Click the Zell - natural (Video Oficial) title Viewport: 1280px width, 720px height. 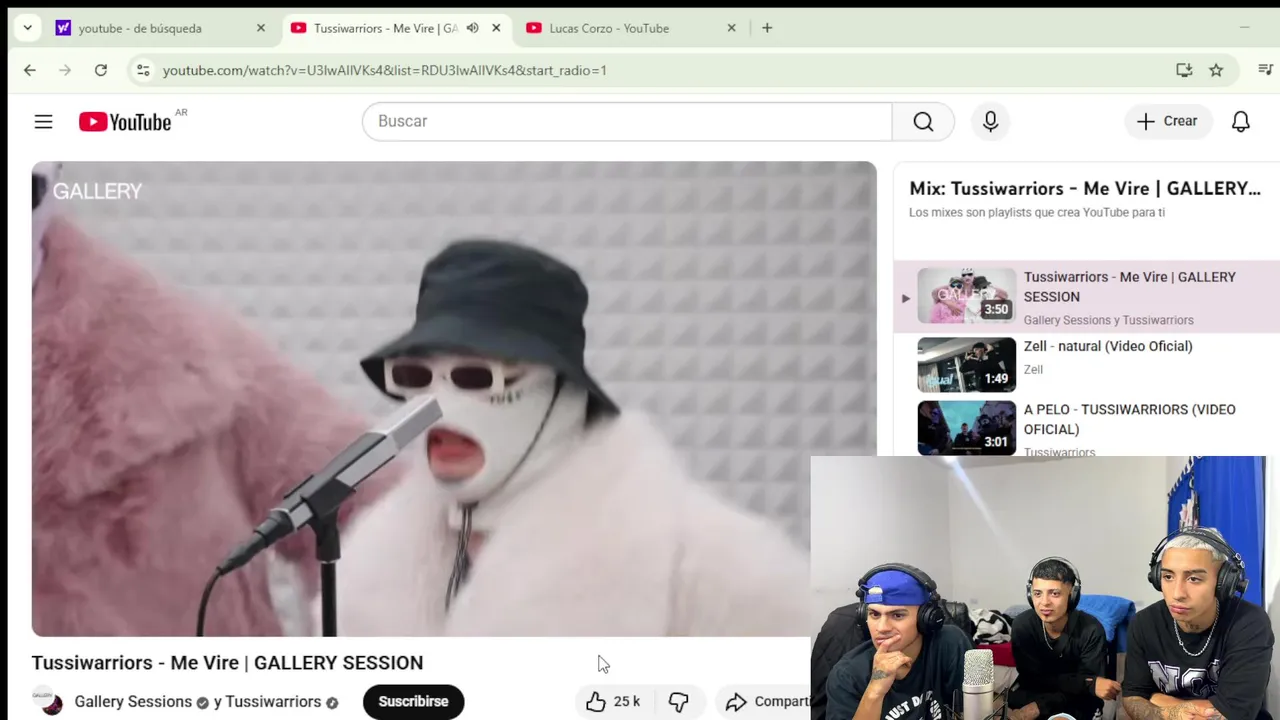[1108, 346]
